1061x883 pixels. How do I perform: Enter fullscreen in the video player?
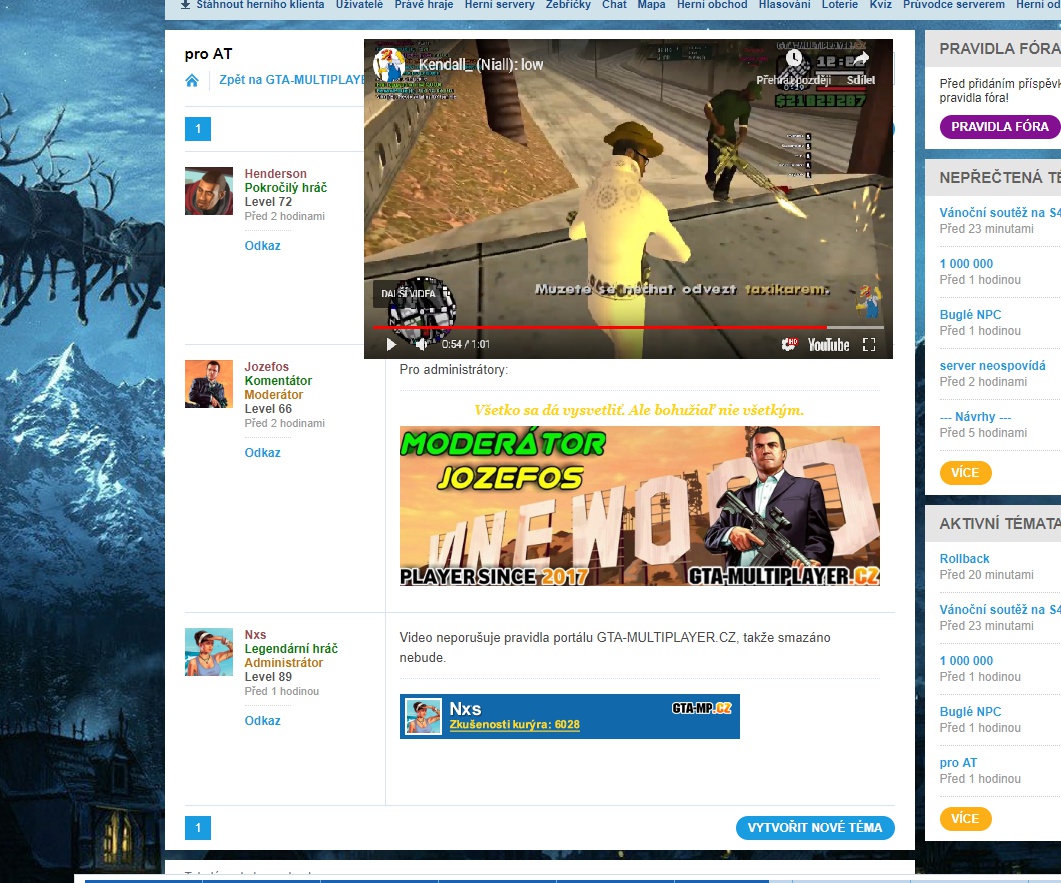(x=870, y=344)
